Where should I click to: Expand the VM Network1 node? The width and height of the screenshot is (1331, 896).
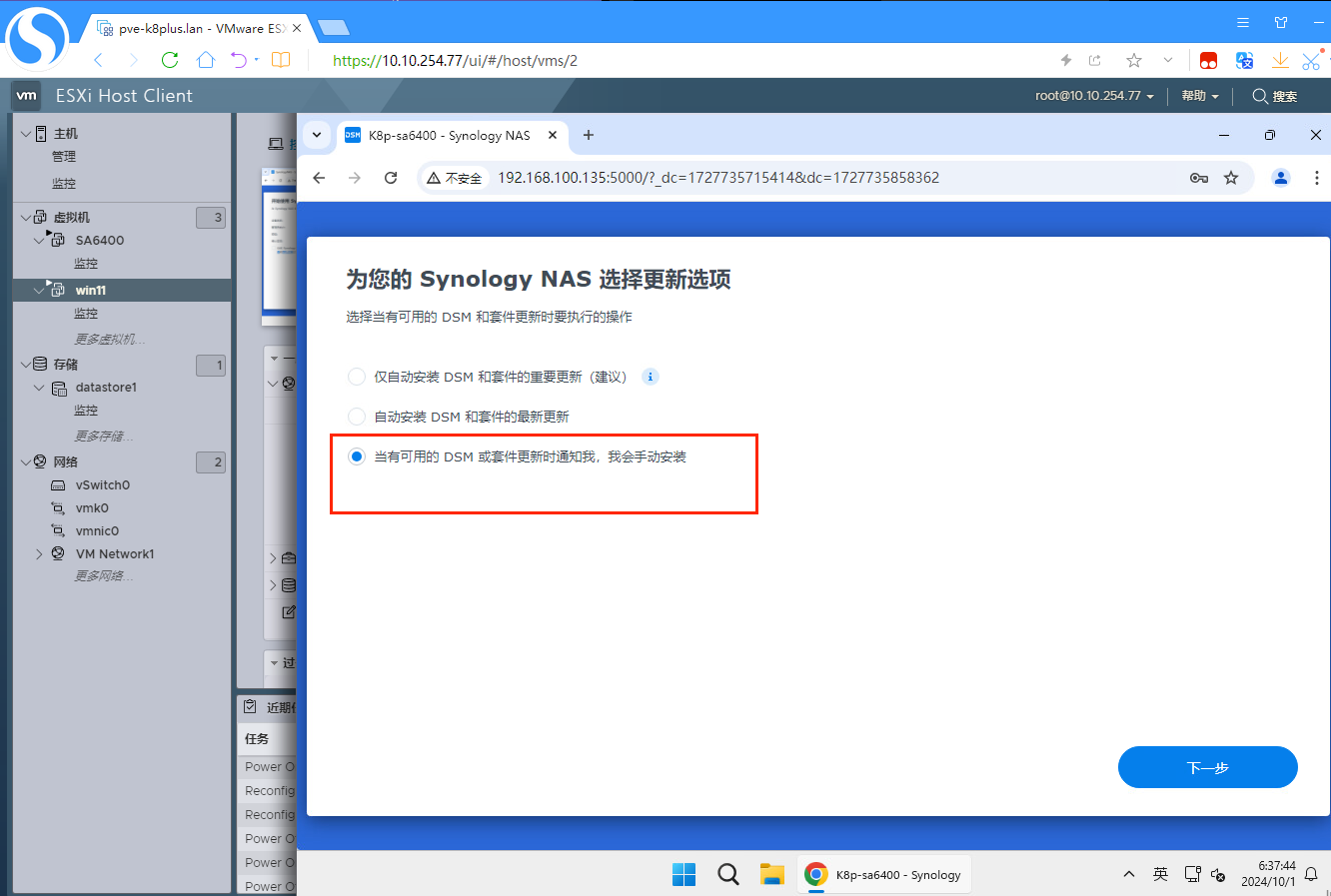pyautogui.click(x=39, y=553)
